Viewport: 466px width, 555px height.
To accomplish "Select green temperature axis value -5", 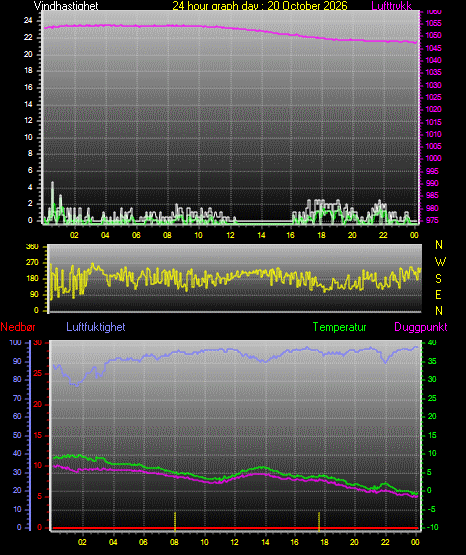I will coord(431,509).
